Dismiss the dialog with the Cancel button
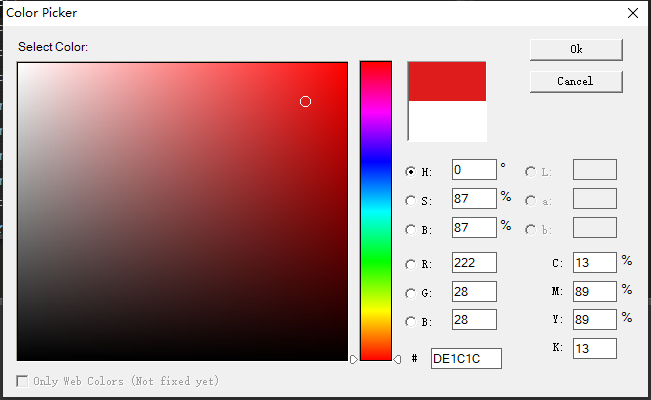Viewport: 651px width, 400px height. tap(576, 81)
